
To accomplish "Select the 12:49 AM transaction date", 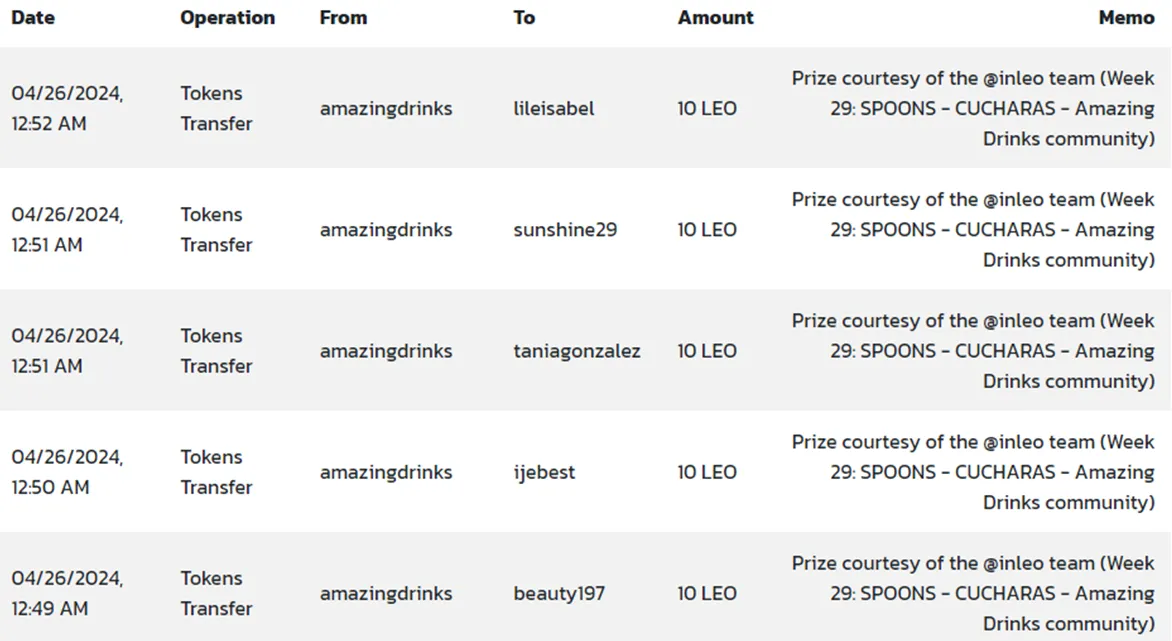I will click(67, 593).
